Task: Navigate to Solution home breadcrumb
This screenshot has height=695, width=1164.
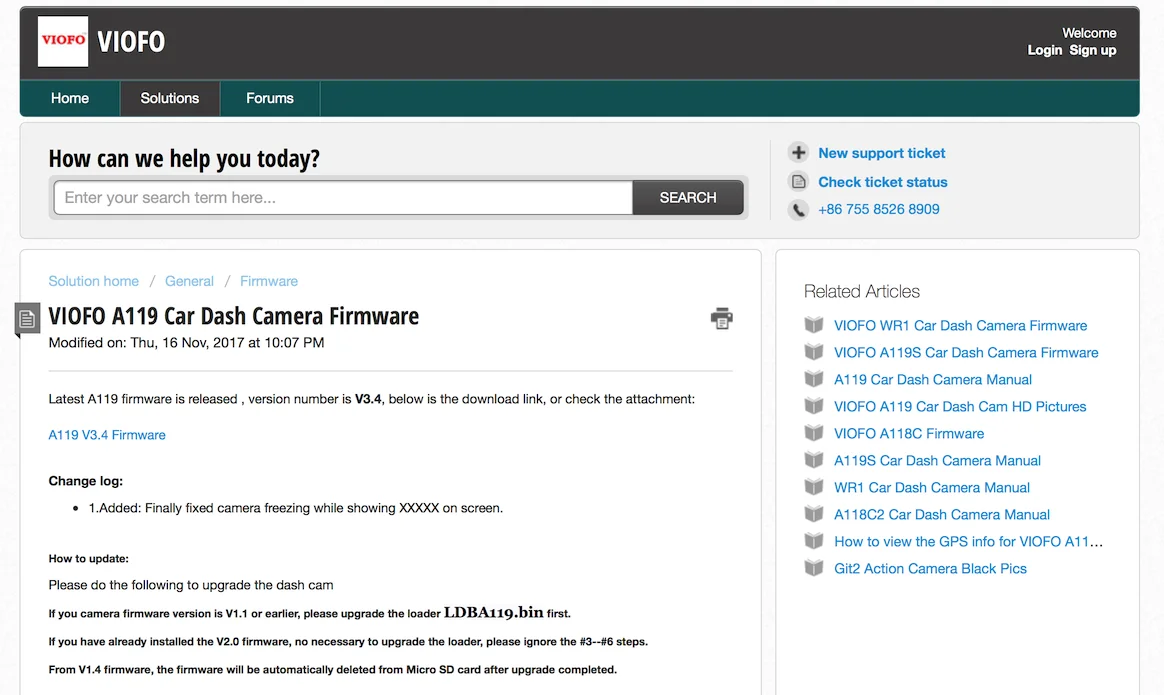Action: [94, 281]
